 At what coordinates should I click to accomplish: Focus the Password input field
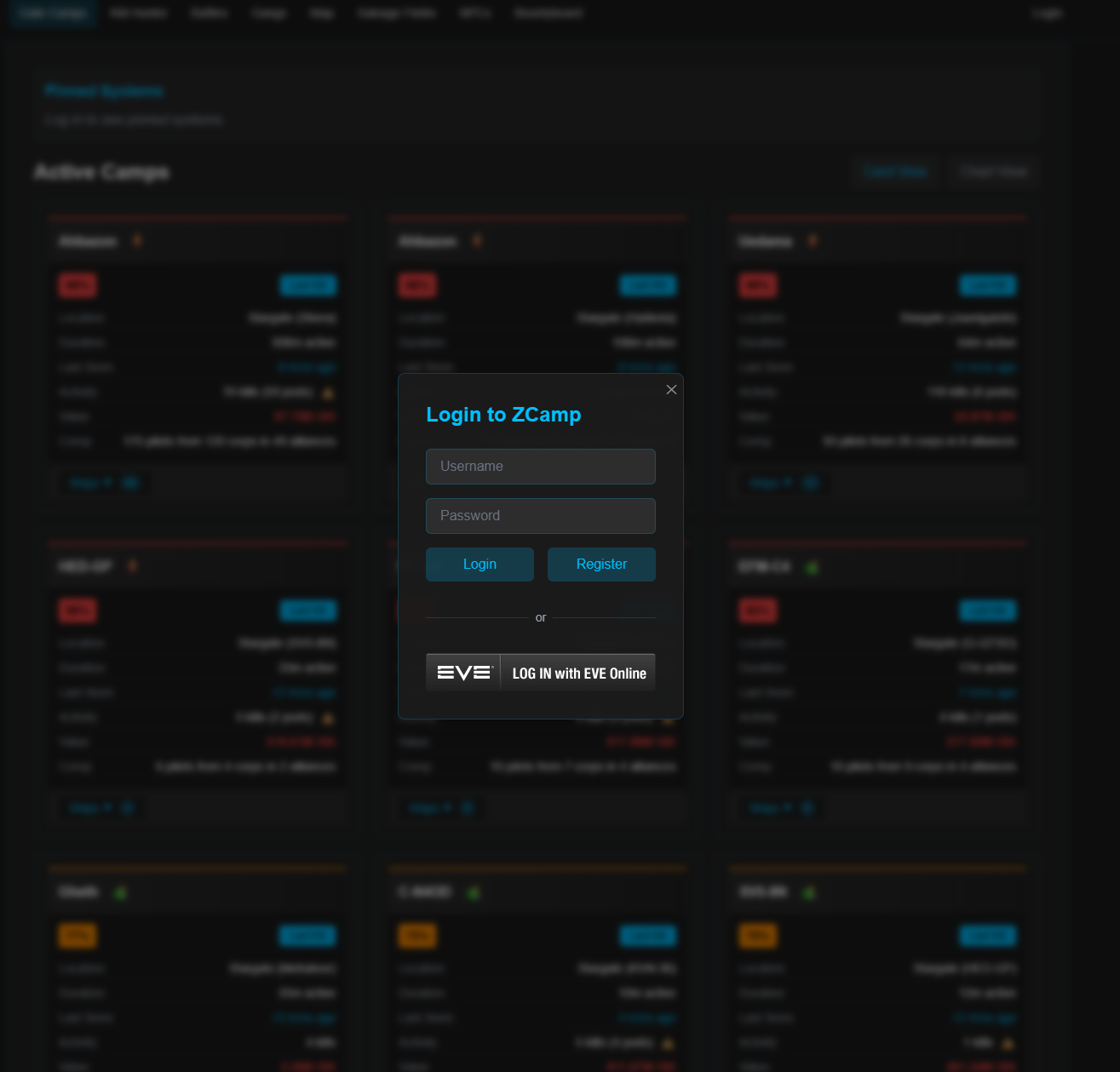pyautogui.click(x=540, y=516)
